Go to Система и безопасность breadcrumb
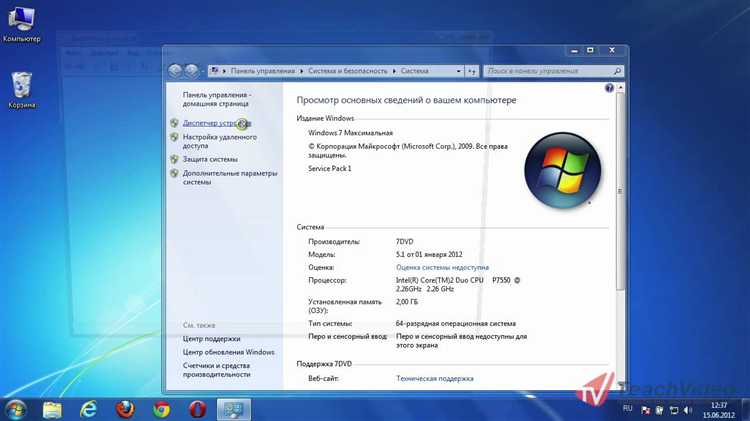Screen dimensions: 750x421 (x=348, y=71)
